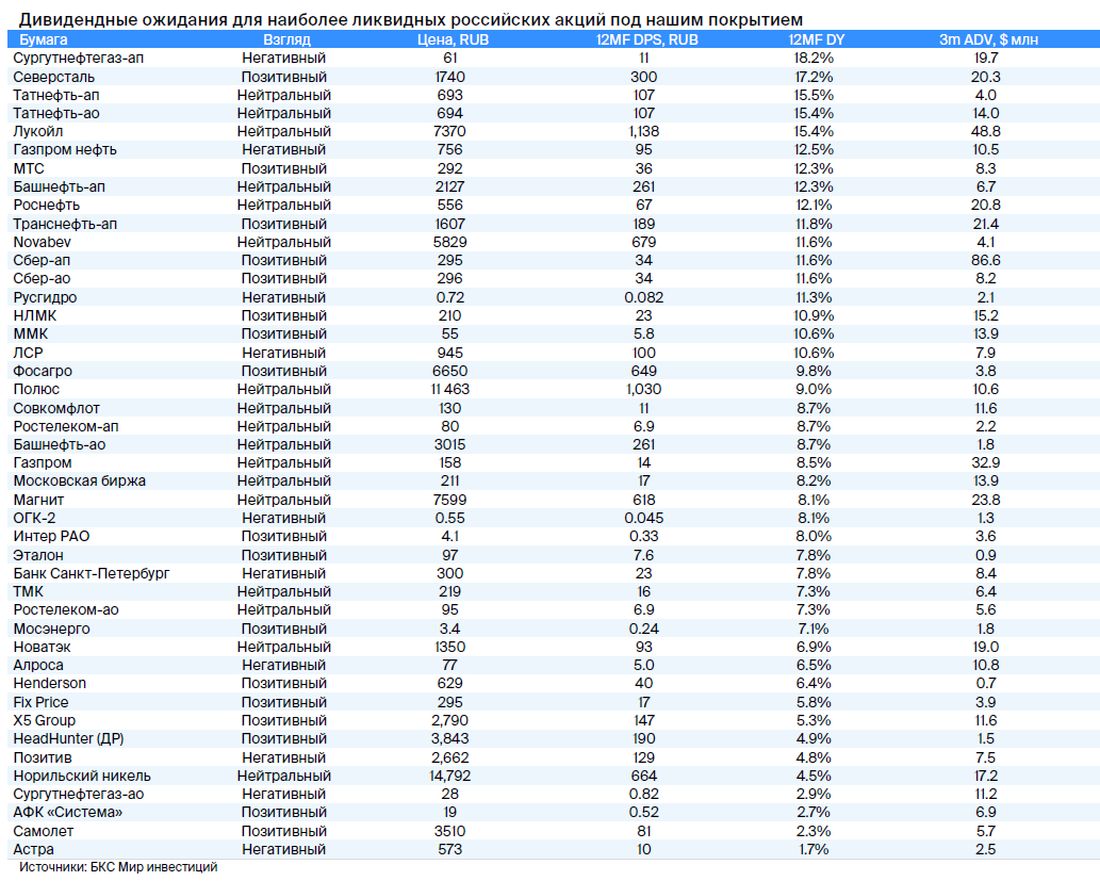
Task: Click the 'Сбер-ап' cell
Action: 41,261
